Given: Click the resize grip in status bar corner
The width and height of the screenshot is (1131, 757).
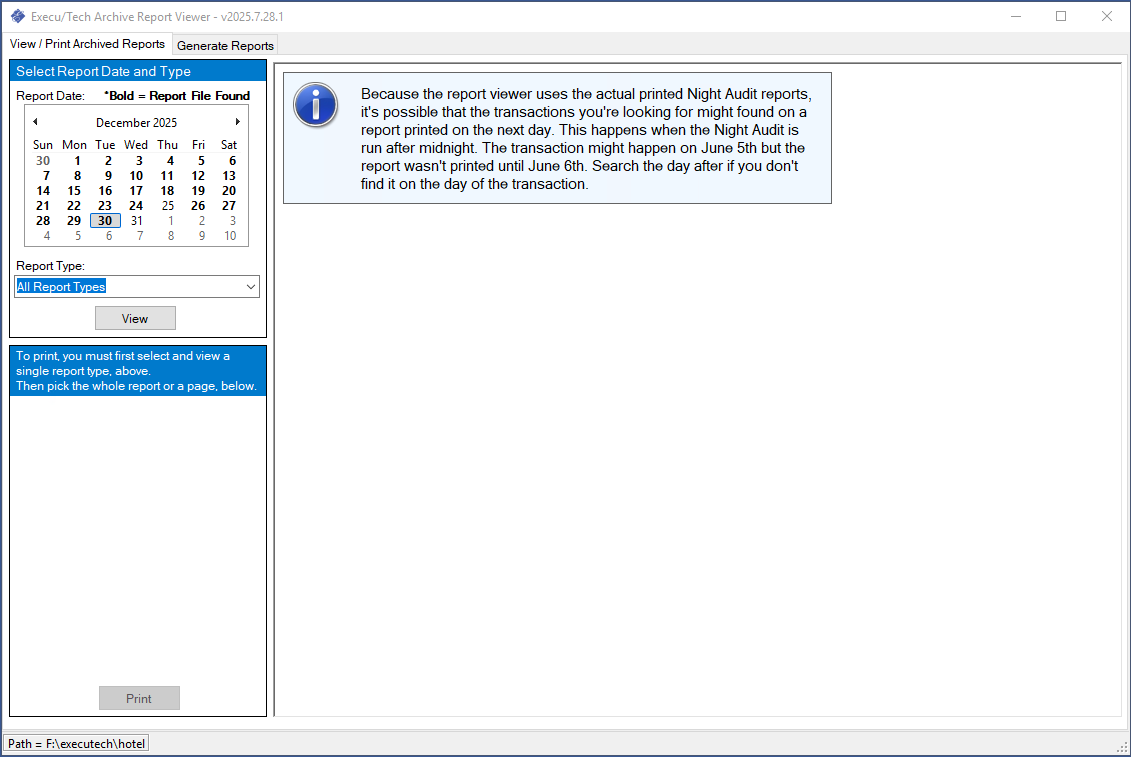Looking at the screenshot, I should pyautogui.click(x=1121, y=747).
